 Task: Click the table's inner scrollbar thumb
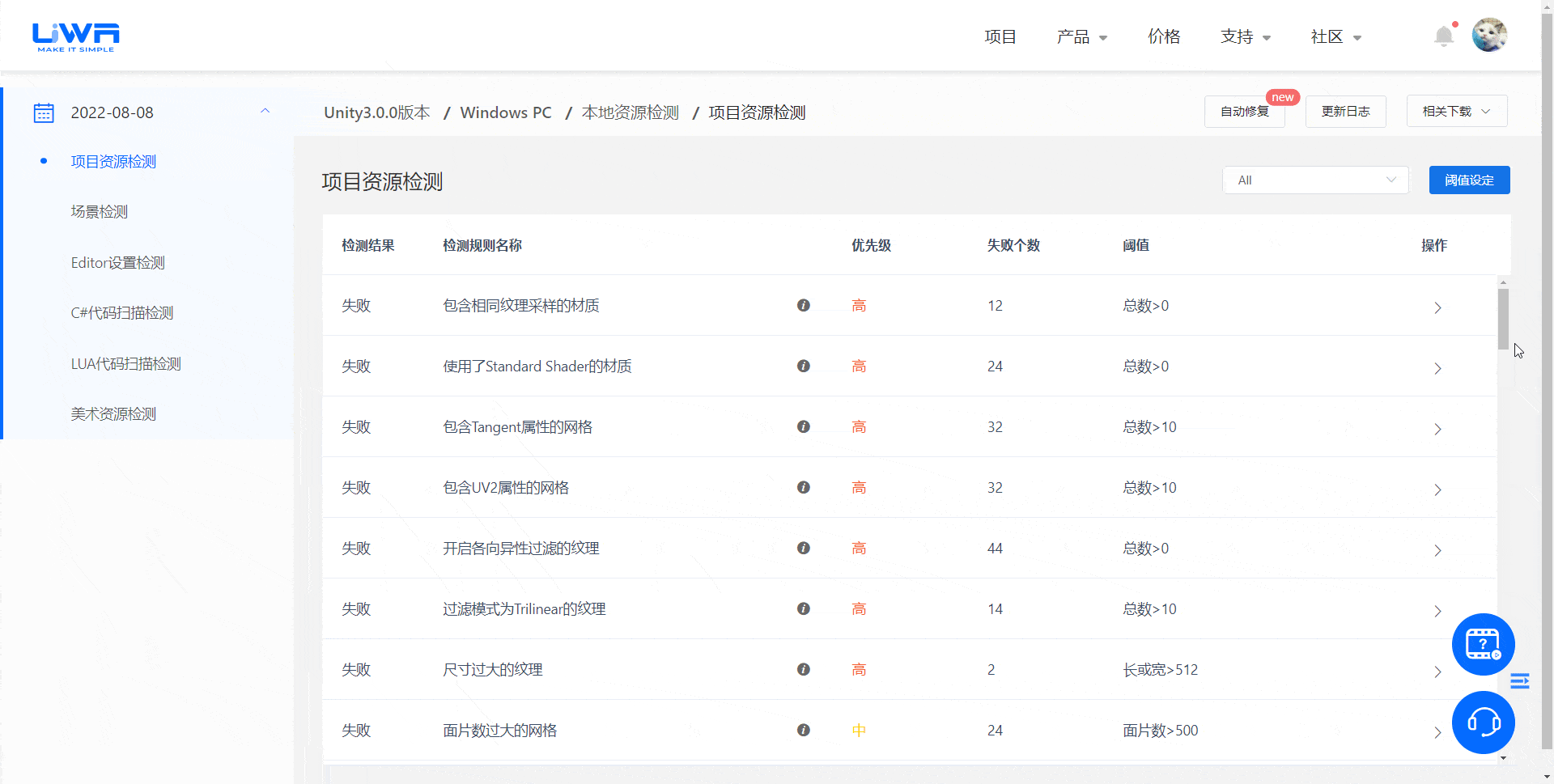pos(1503,318)
